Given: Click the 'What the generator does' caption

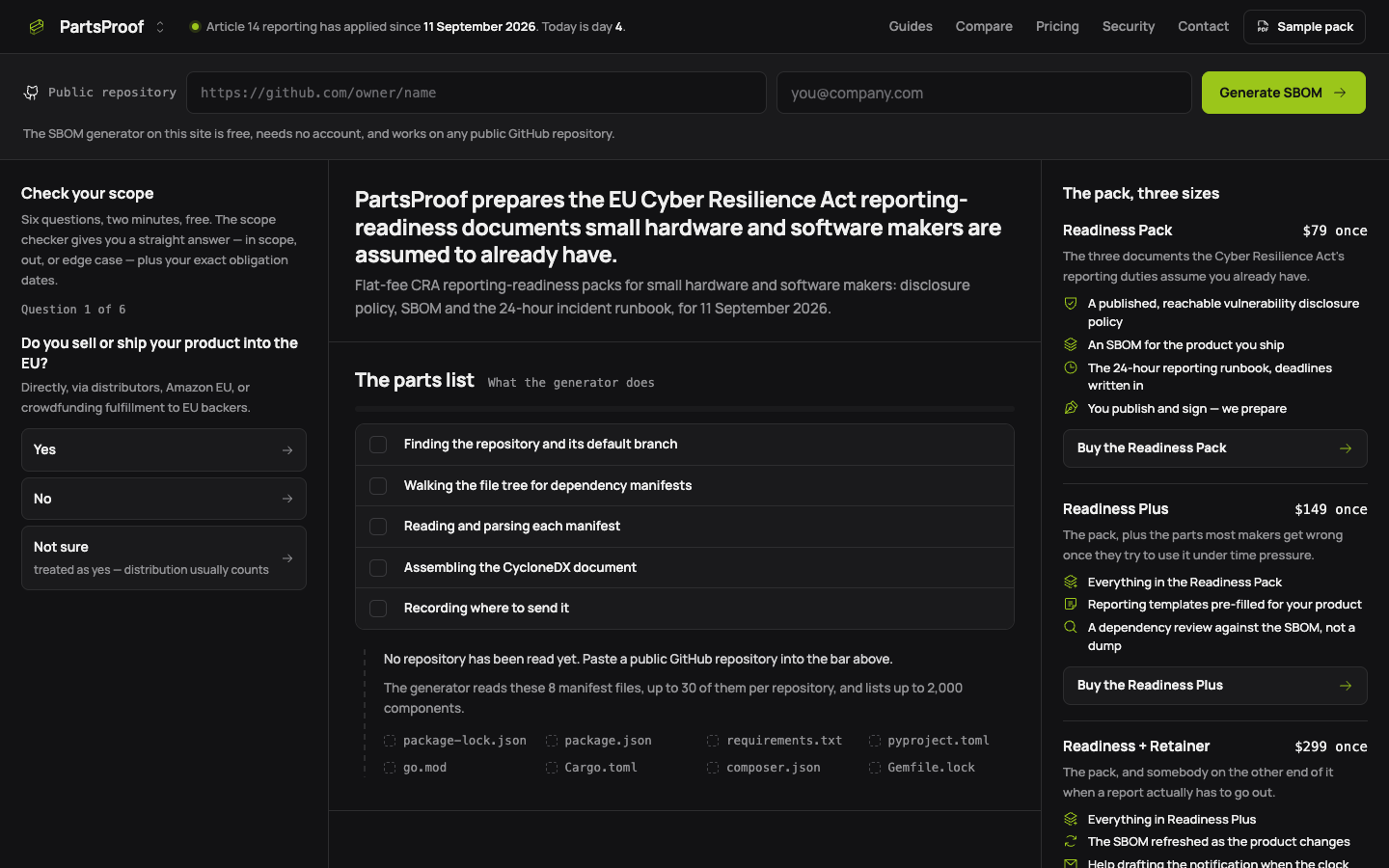Looking at the screenshot, I should pos(571,383).
